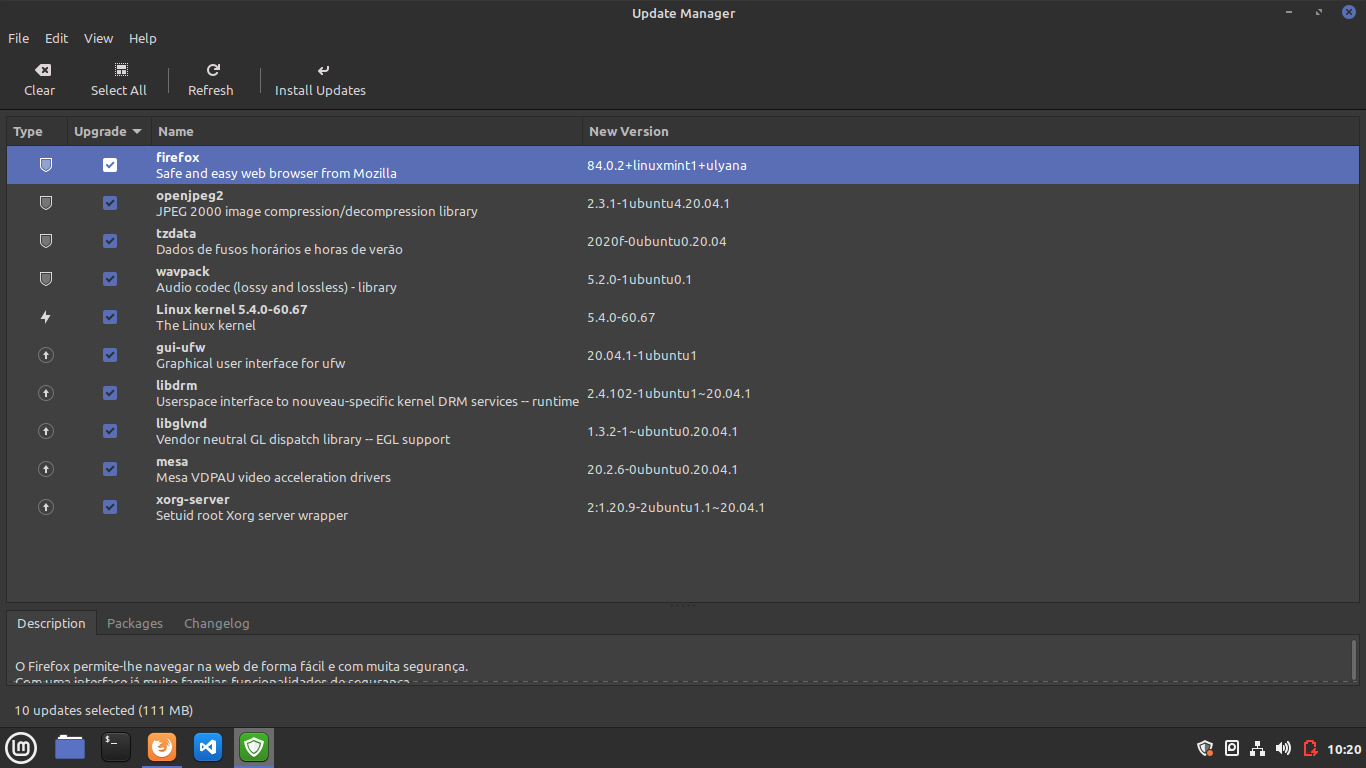Click the up-arrow type icon for xorg-server
Image resolution: width=1366 pixels, height=768 pixels.
(45, 507)
